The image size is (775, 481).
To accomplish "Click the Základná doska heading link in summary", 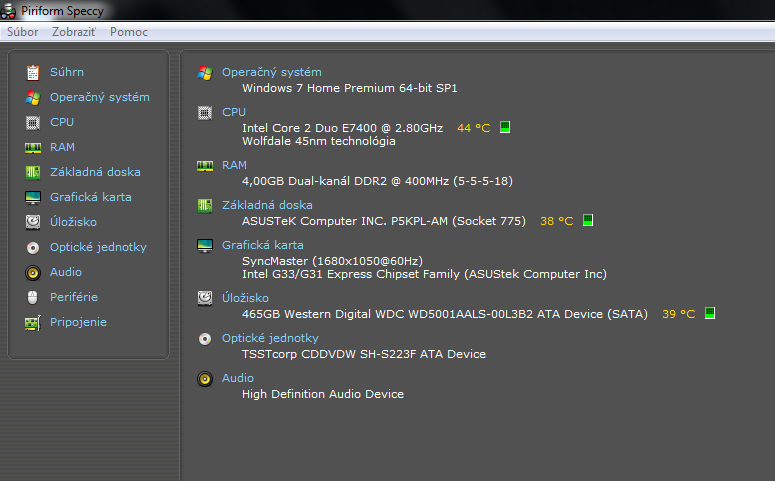I will (267, 205).
